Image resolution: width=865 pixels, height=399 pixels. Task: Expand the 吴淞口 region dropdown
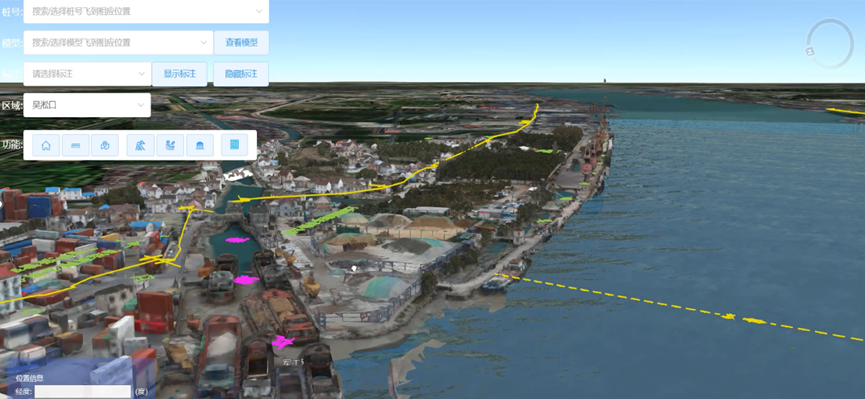[x=87, y=105]
